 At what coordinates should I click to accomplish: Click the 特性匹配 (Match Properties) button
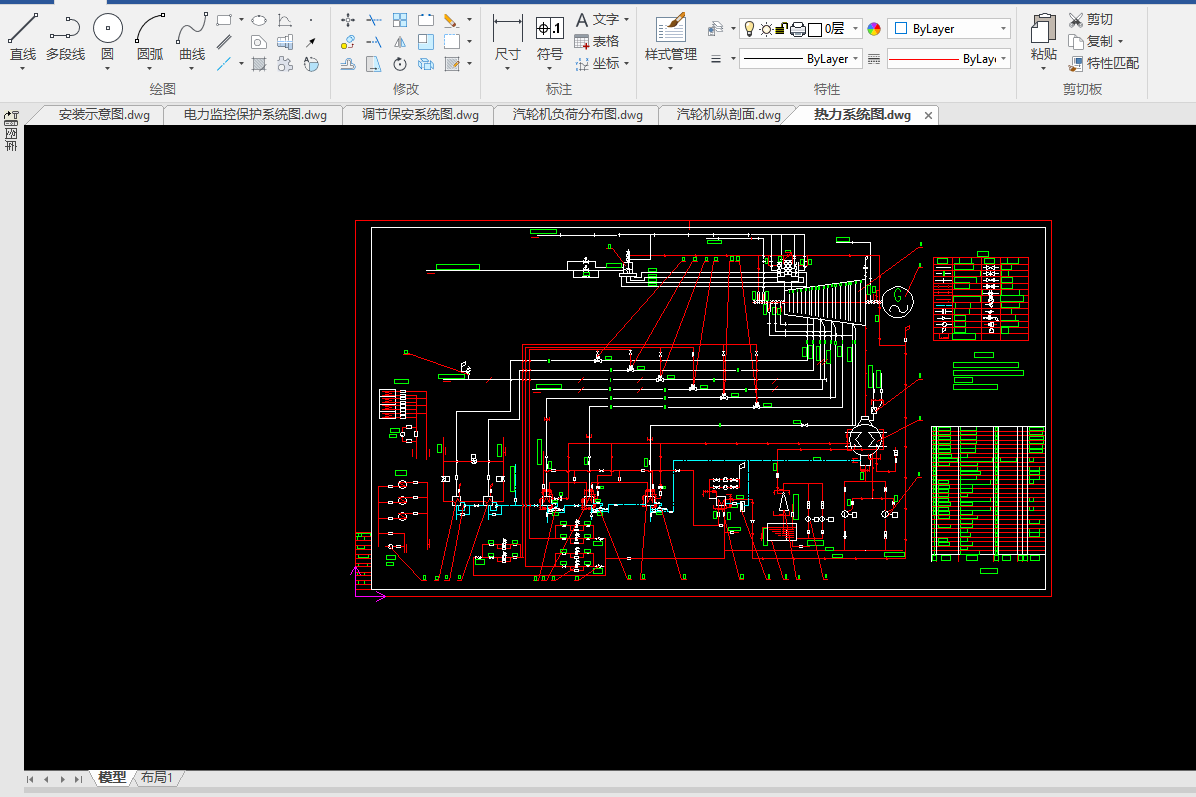click(1103, 63)
